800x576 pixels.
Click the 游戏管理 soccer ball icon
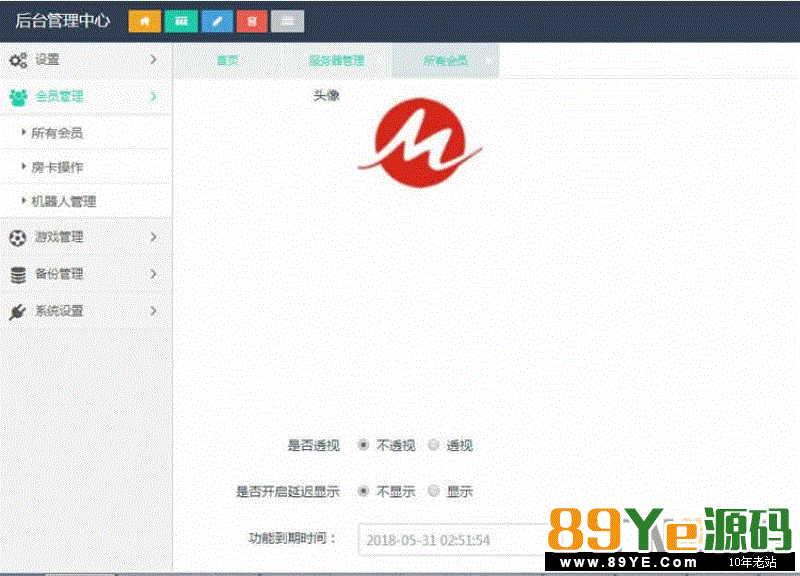(18, 237)
